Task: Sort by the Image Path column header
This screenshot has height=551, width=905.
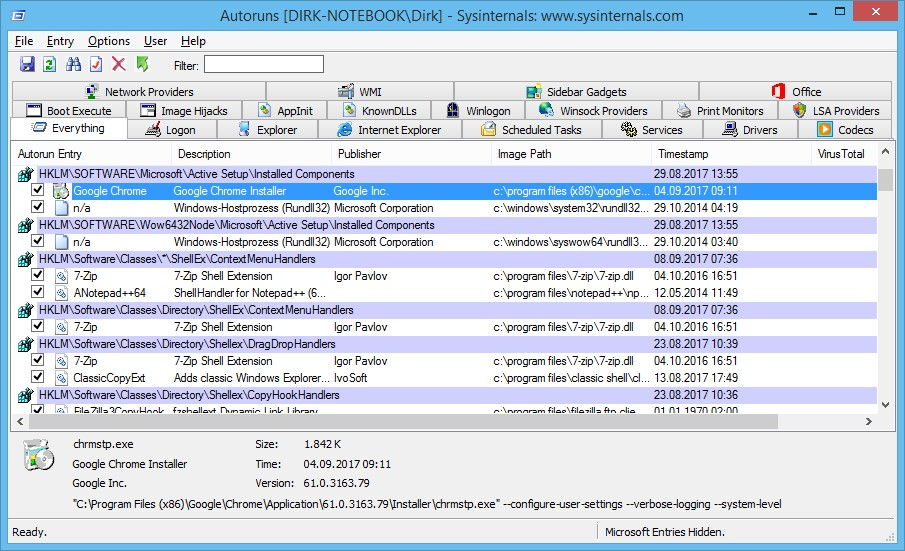Action: tap(571, 154)
